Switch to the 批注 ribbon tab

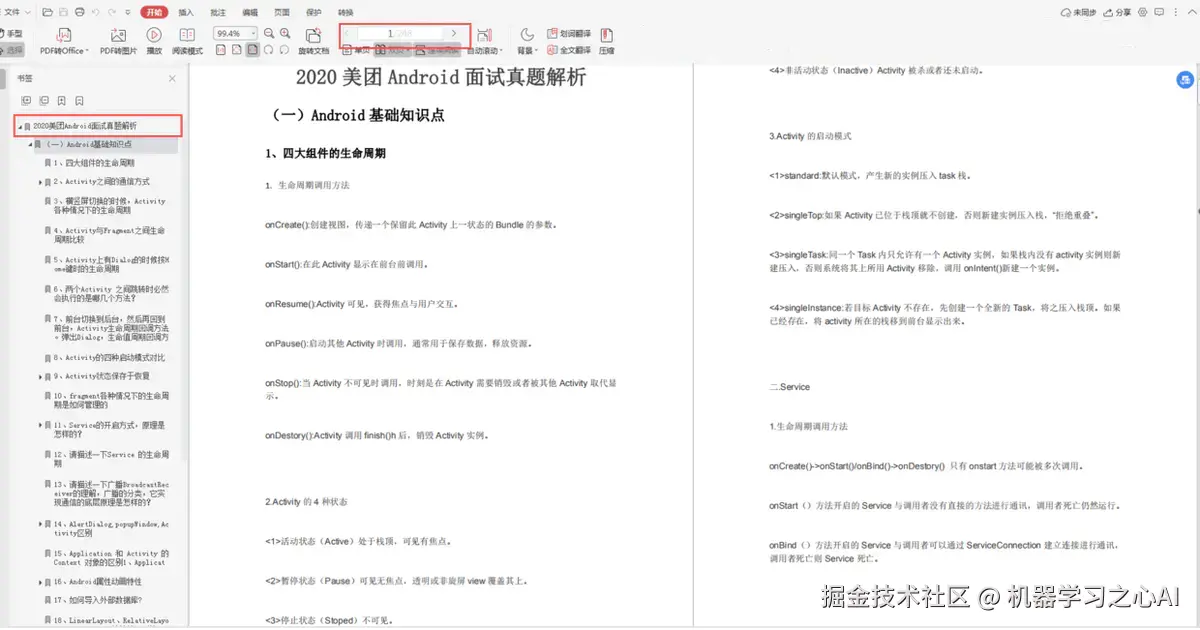click(218, 12)
